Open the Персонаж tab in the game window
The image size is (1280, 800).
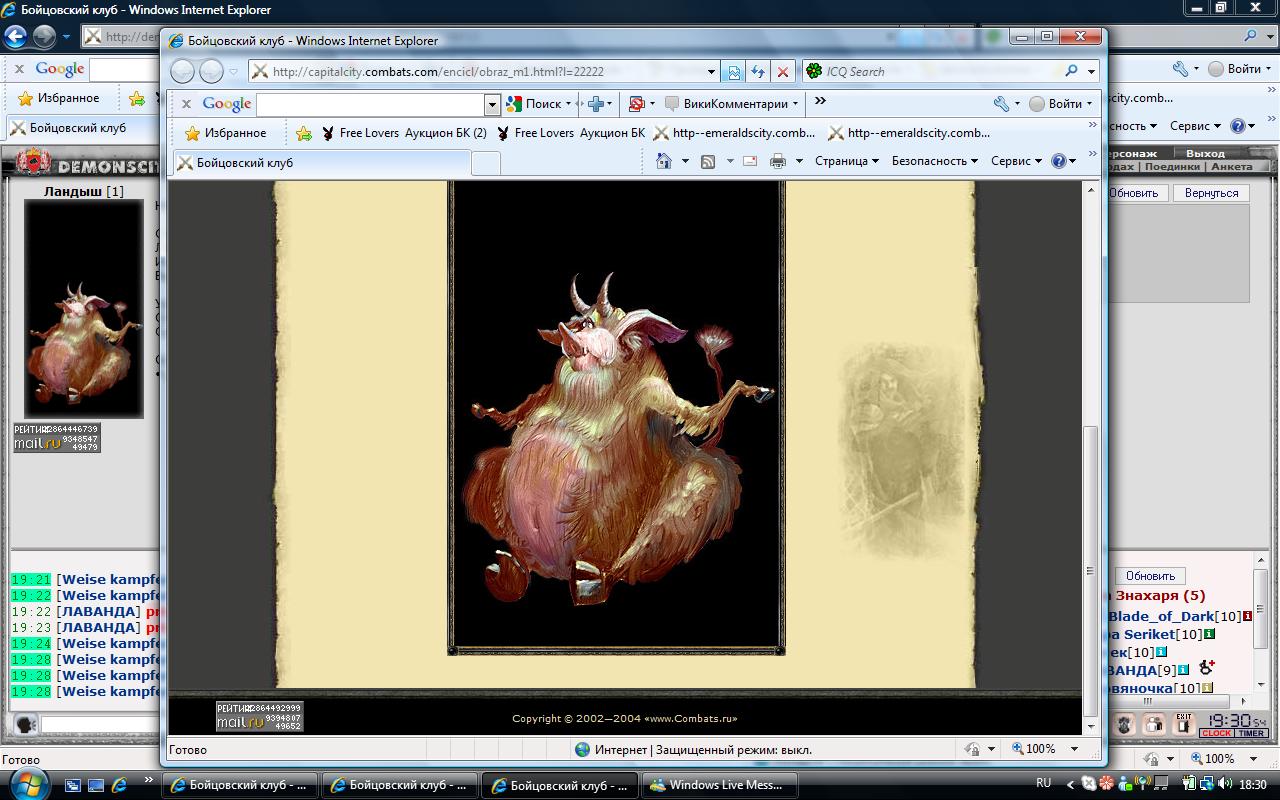pyautogui.click(x=1131, y=154)
